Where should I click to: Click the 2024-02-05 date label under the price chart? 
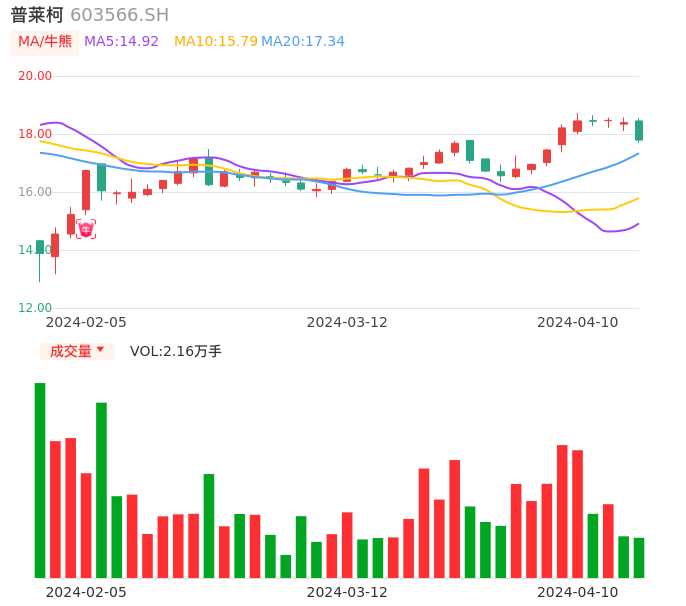[86, 322]
